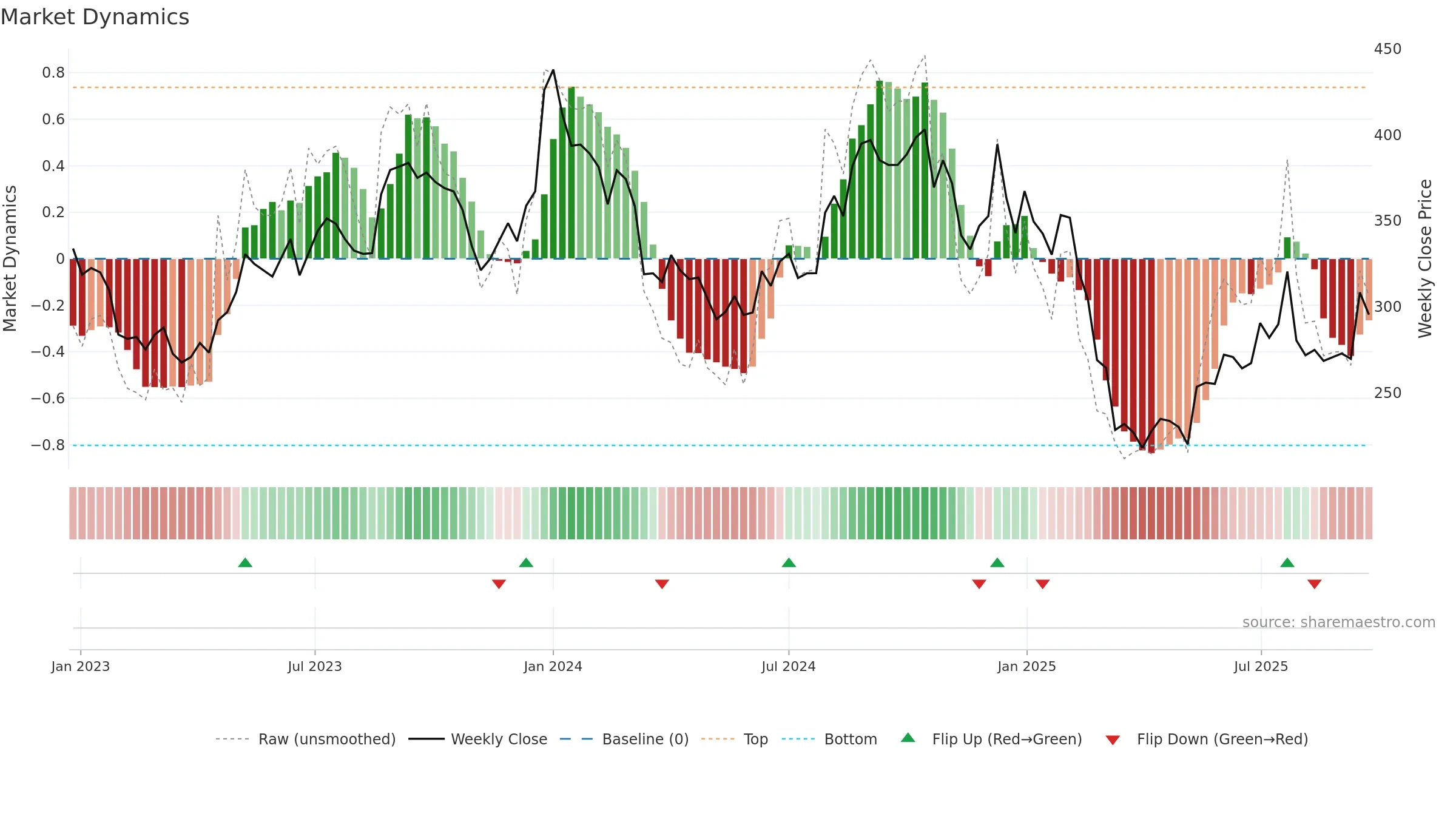The image size is (1456, 819).
Task: Toggle the Baseline (0) legend entry
Action: (624, 739)
